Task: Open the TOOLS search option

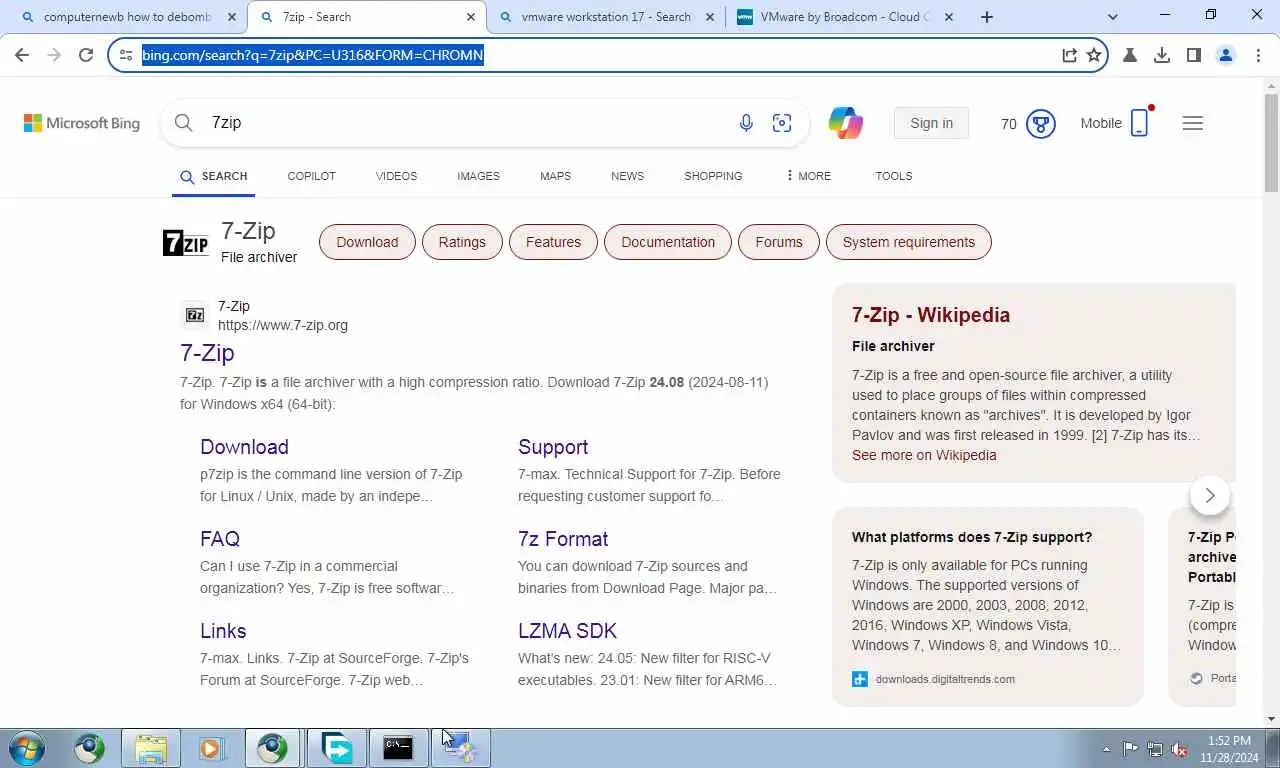Action: coord(893,176)
